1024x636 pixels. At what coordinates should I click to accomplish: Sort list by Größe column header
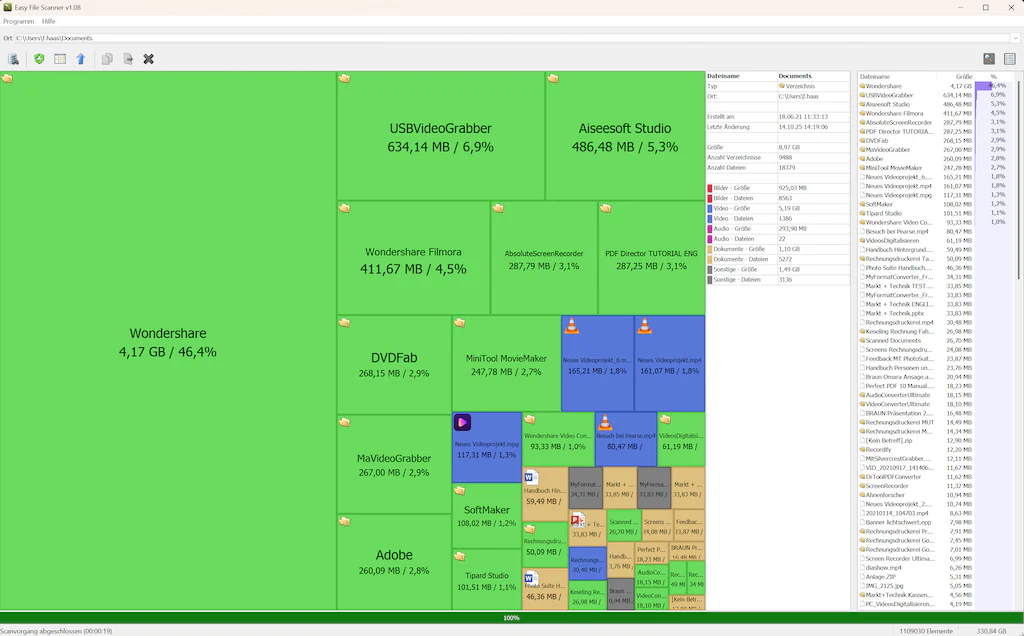pos(964,76)
